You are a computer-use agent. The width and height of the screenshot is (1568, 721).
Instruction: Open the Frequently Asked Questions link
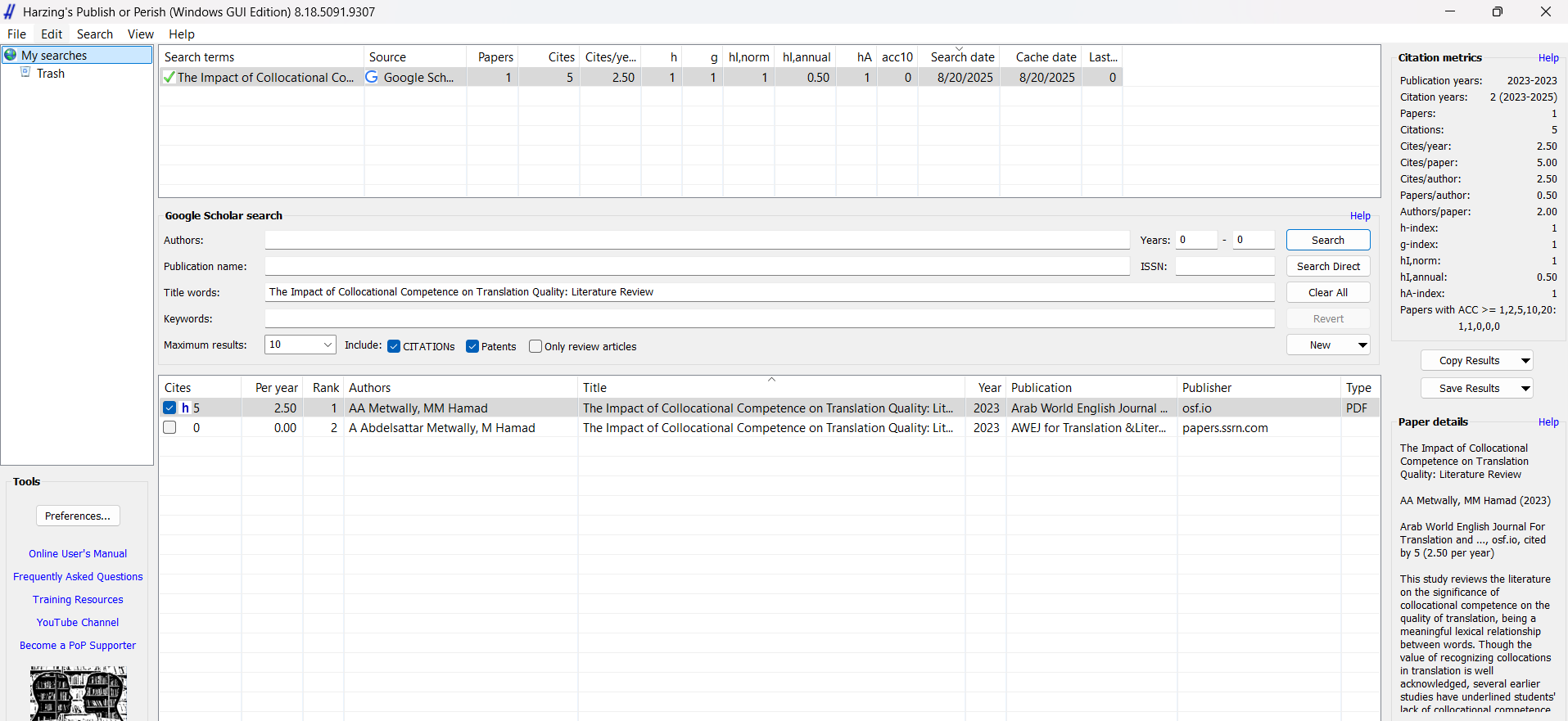78,577
